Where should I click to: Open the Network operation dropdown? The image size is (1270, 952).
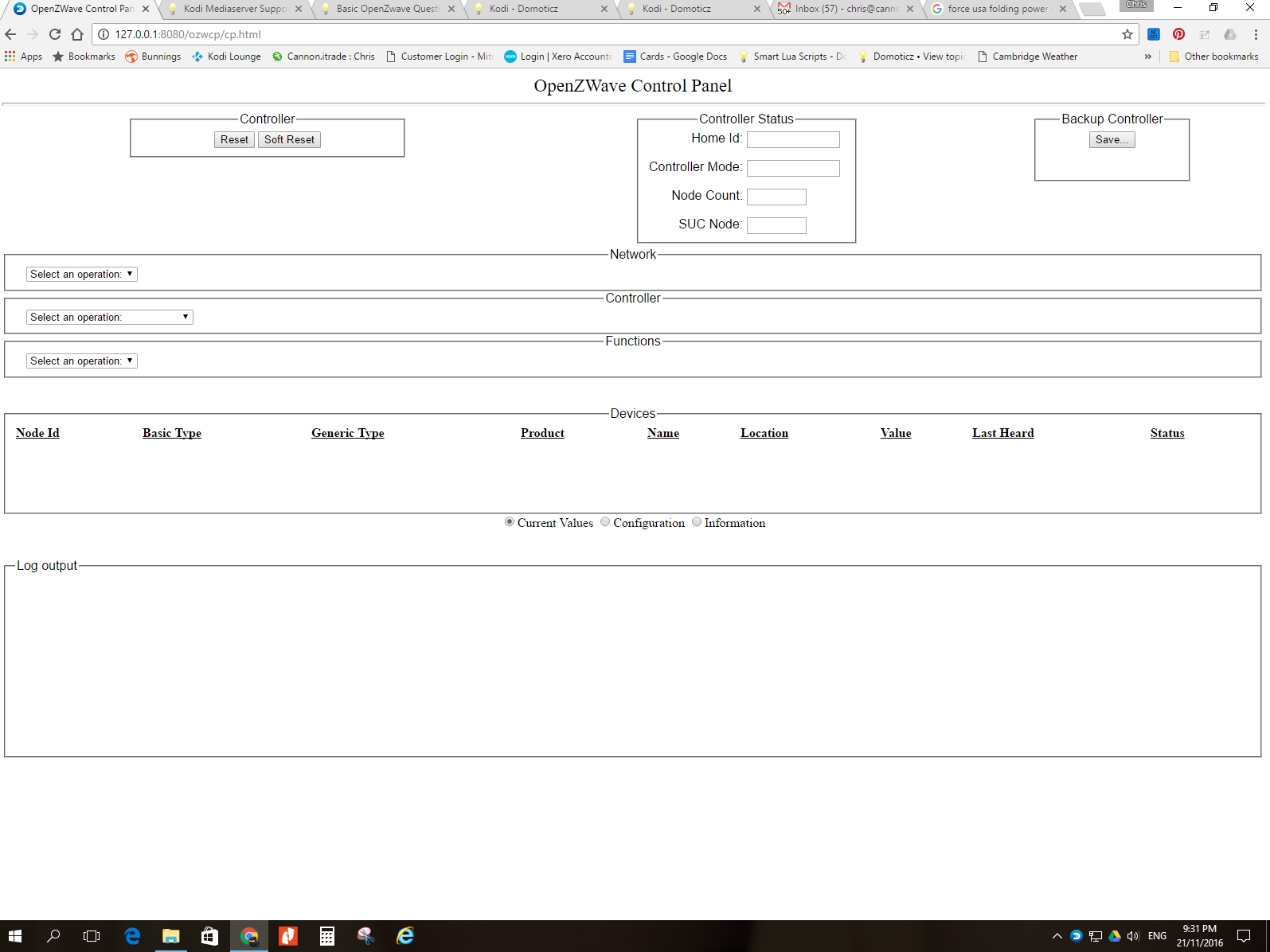click(81, 274)
